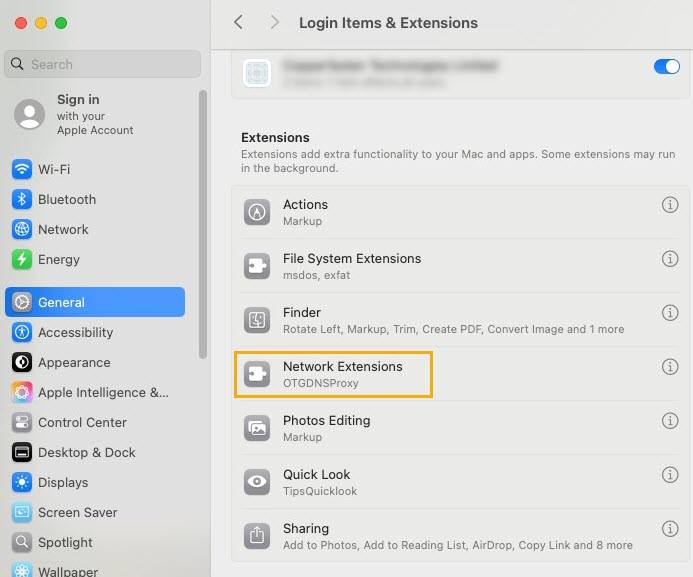
Task: Open the Appearance settings pane
Action: (x=74, y=363)
